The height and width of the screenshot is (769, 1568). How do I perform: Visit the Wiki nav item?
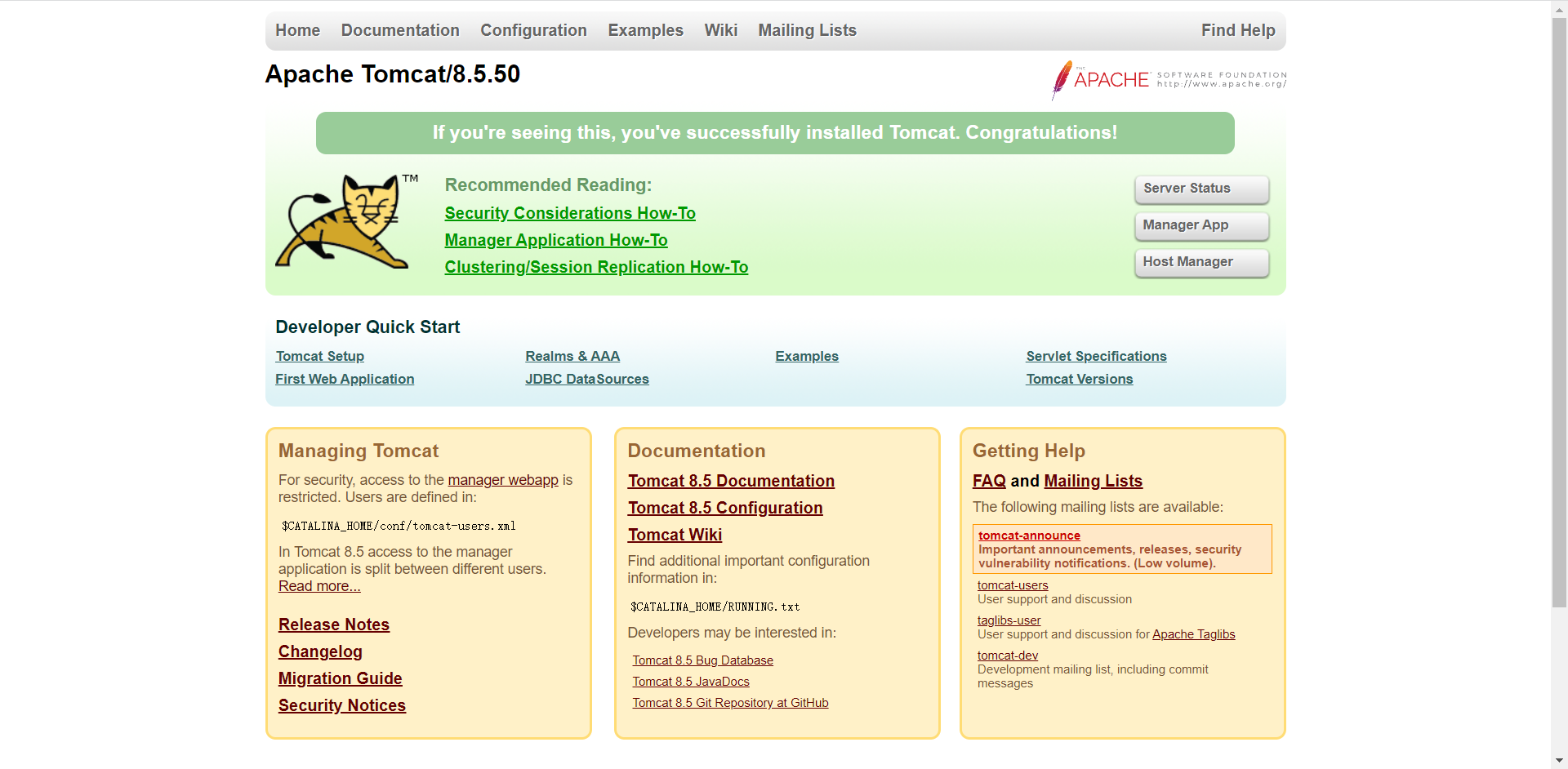(x=721, y=30)
